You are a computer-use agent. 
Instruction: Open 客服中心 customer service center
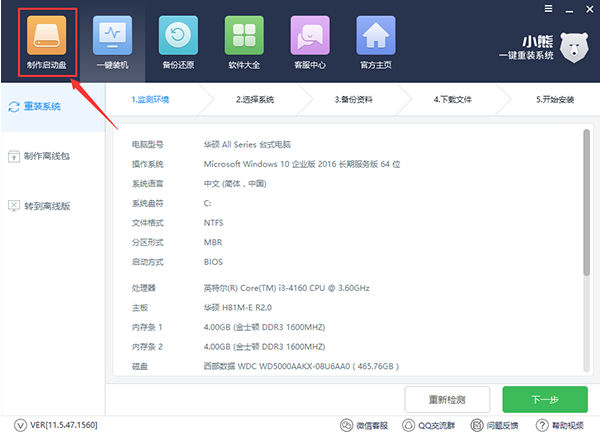tap(310, 42)
